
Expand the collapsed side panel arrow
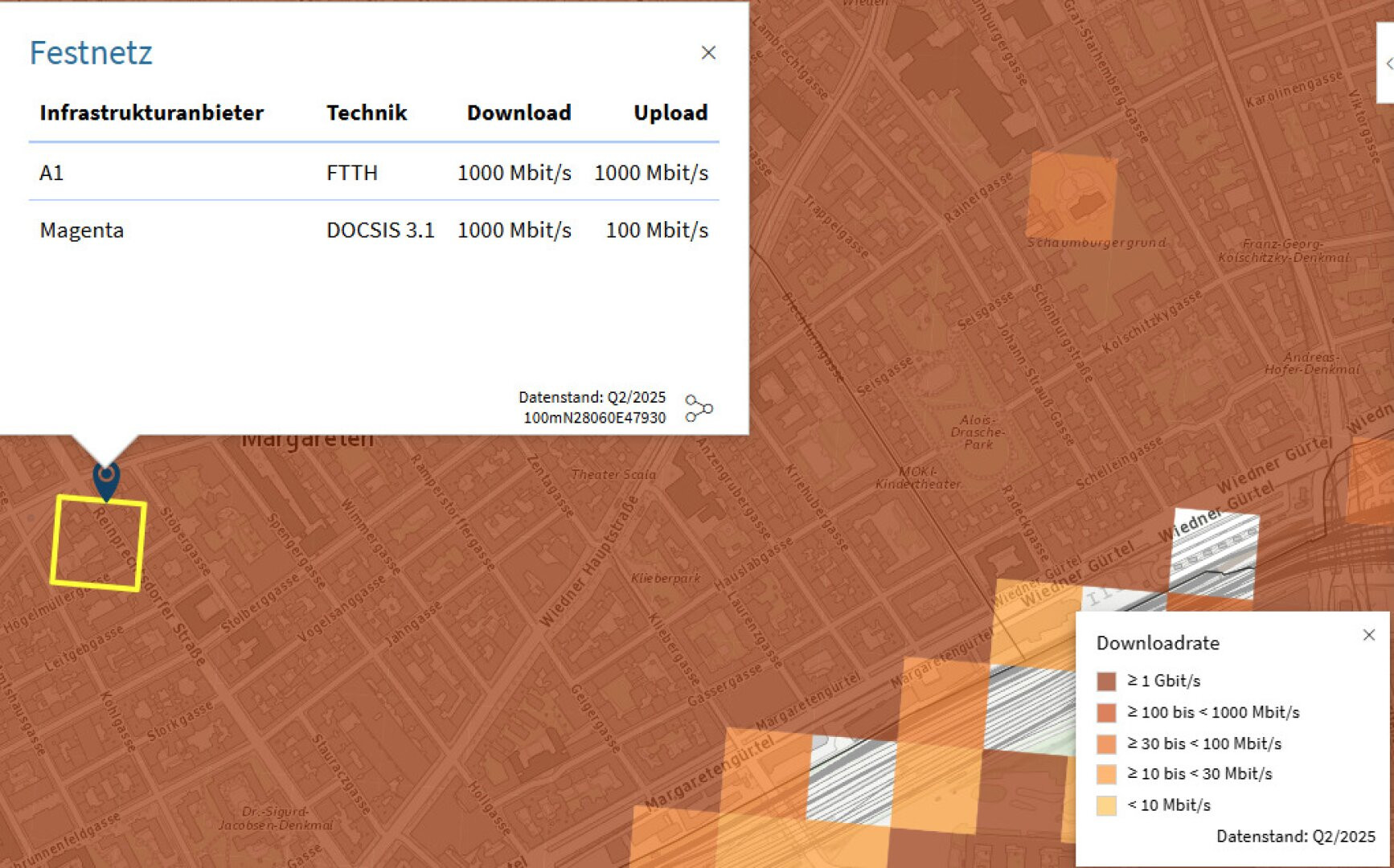pyautogui.click(x=1388, y=63)
